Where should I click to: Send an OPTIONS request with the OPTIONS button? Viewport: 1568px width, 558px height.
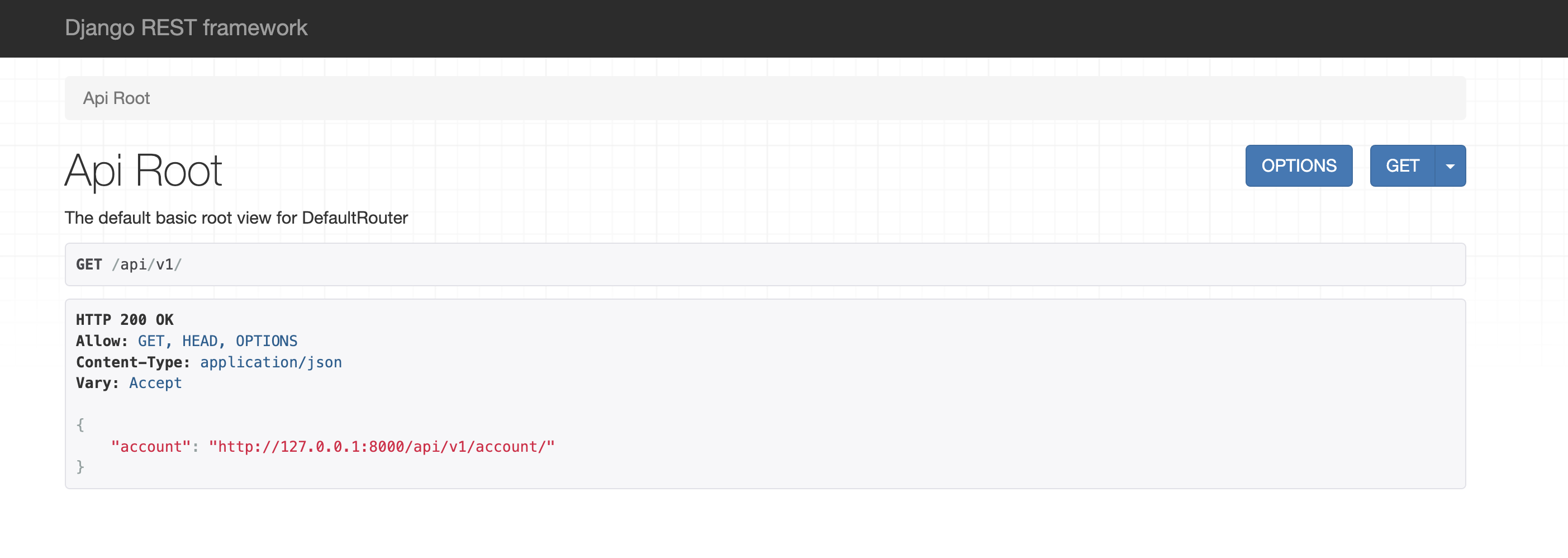pyautogui.click(x=1298, y=165)
